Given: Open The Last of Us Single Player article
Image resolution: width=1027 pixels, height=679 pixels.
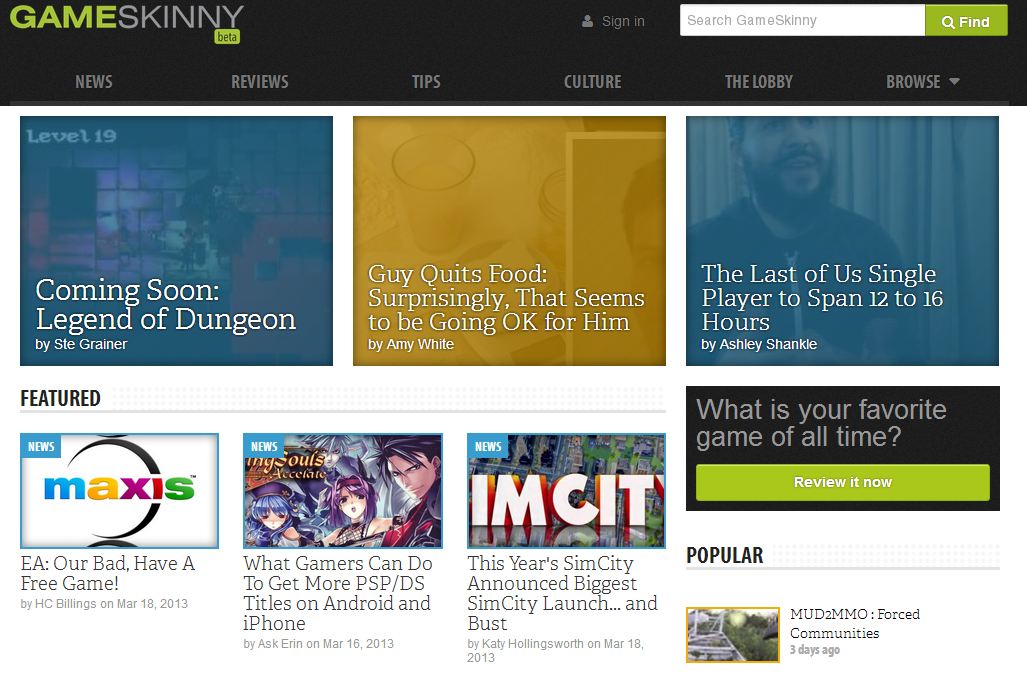Looking at the screenshot, I should pyautogui.click(x=842, y=241).
